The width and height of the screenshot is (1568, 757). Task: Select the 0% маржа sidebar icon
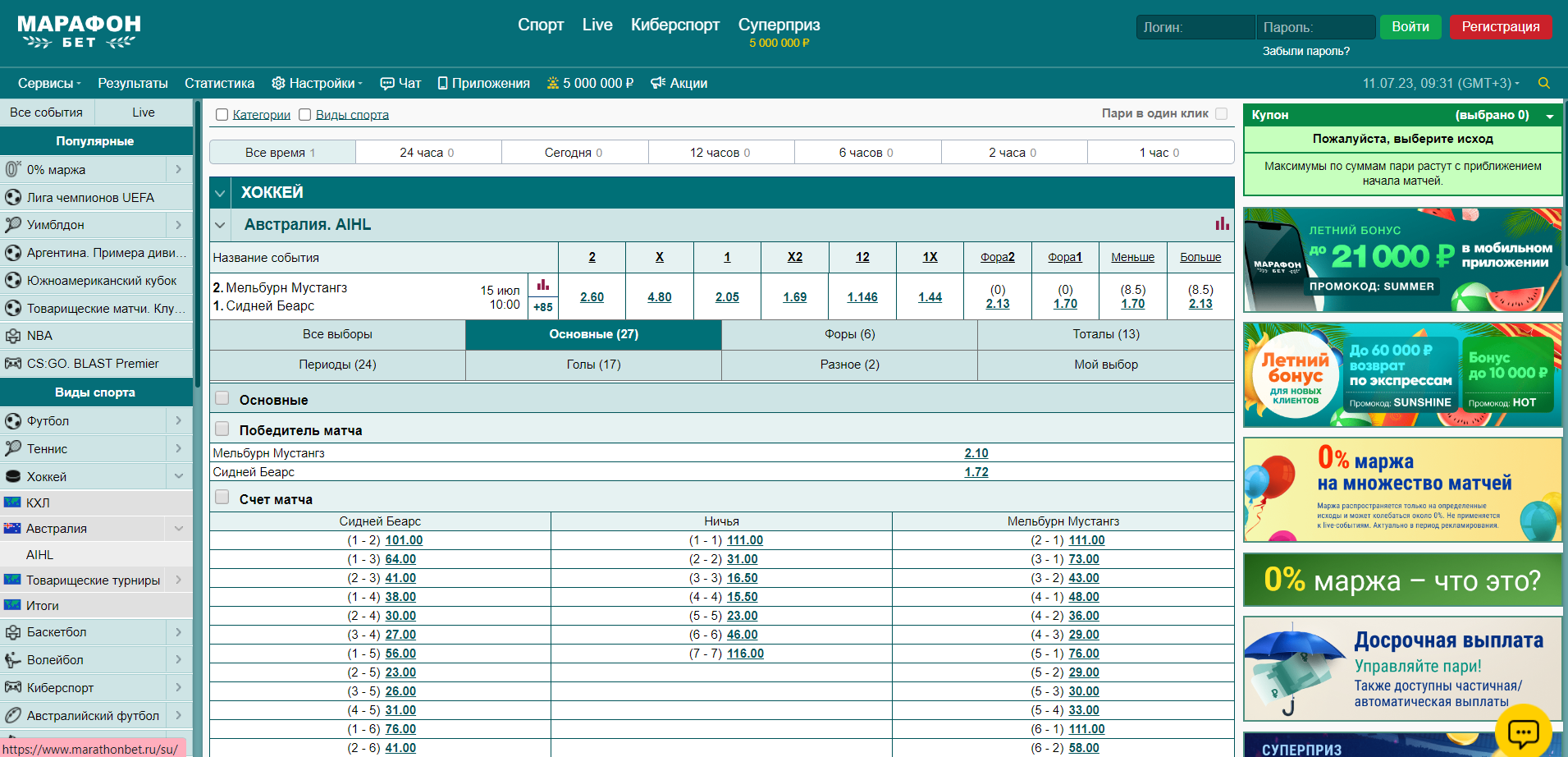pyautogui.click(x=13, y=169)
